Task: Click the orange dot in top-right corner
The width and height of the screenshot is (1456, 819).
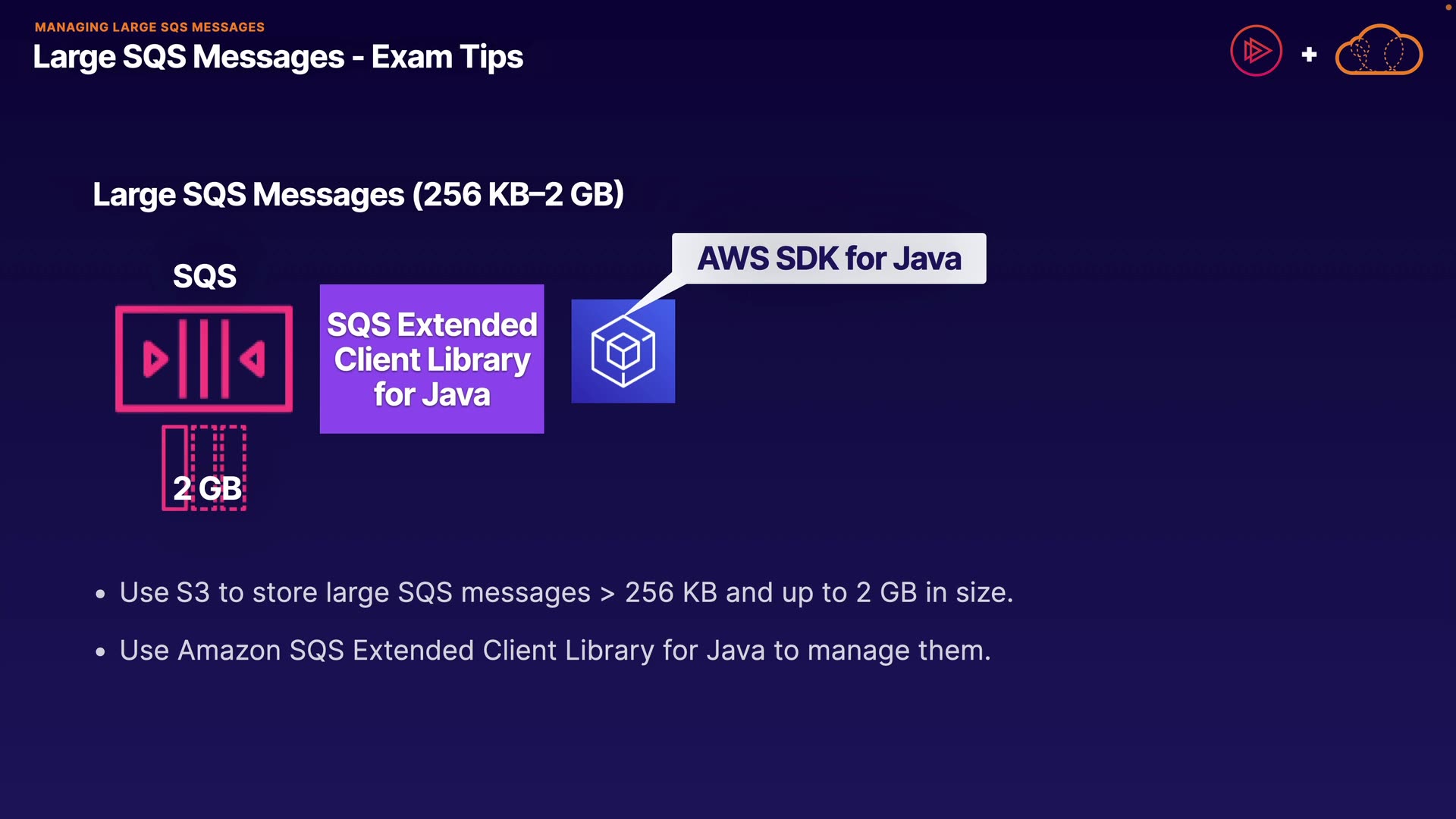Action: pyautogui.click(x=1448, y=7)
